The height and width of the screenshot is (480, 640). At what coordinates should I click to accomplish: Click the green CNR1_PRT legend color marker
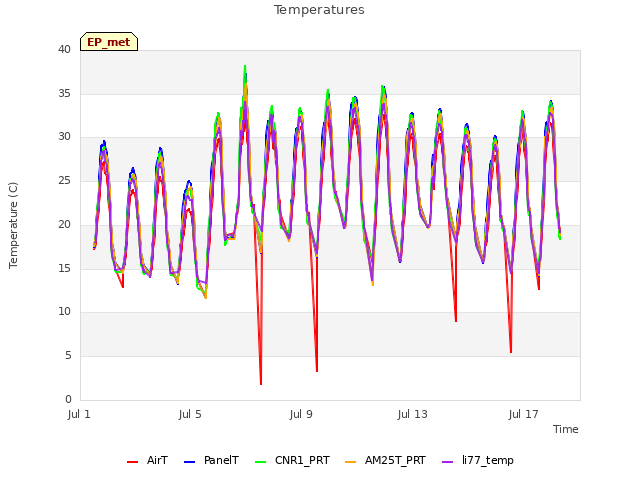pos(260,462)
